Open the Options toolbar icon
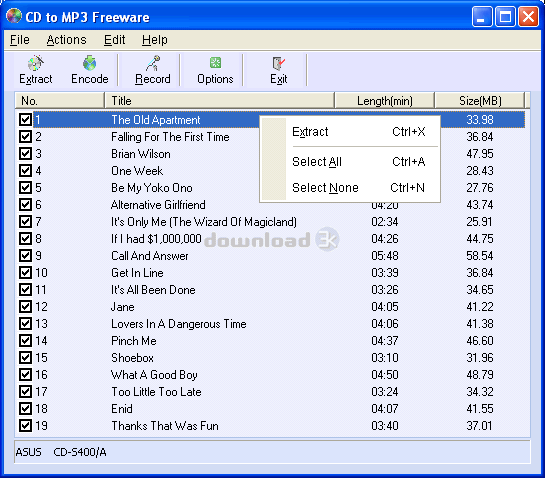545x478 pixels. coord(215,63)
